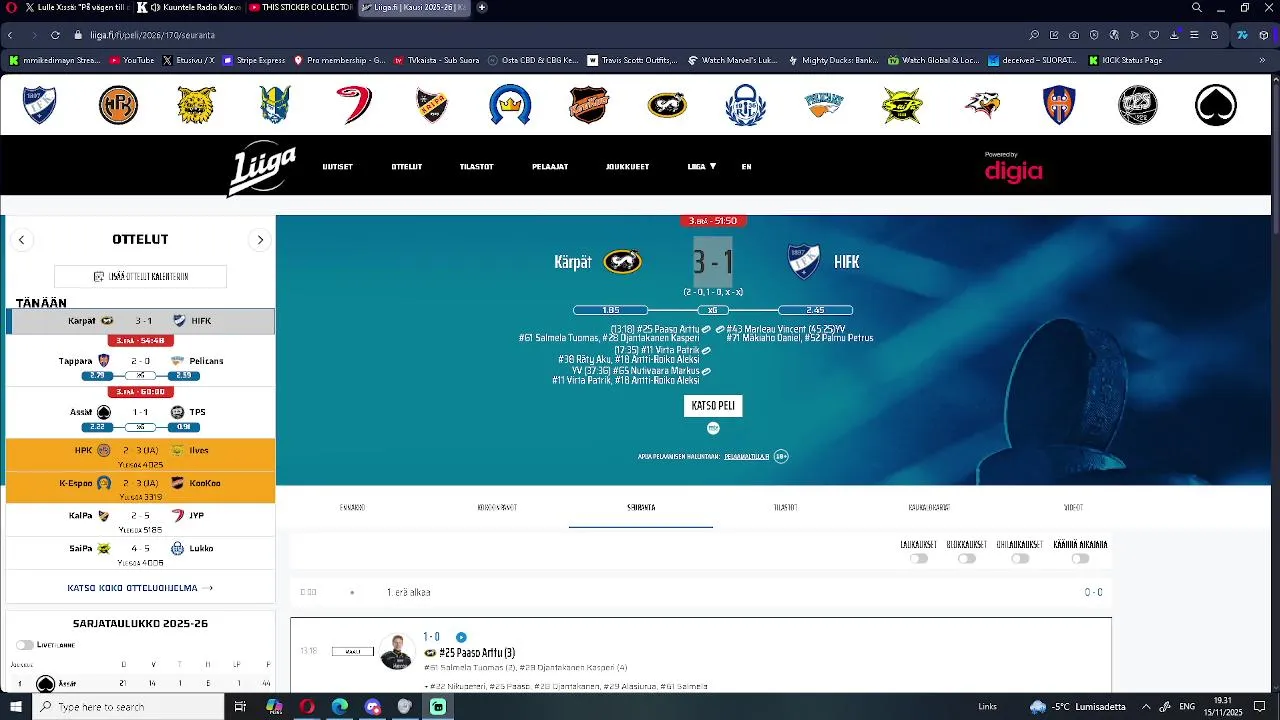
Task: Switch to the Tilastot game tab
Action: tap(785, 507)
